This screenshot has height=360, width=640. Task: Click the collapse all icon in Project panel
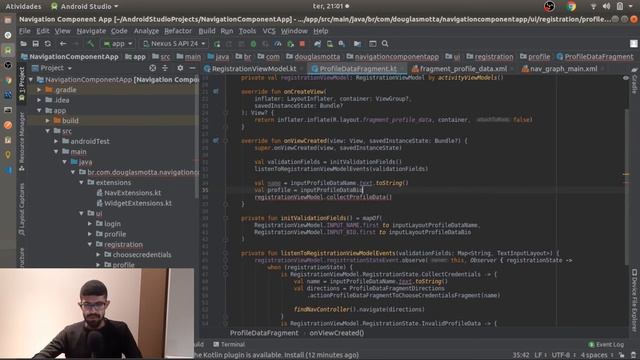pos(165,68)
